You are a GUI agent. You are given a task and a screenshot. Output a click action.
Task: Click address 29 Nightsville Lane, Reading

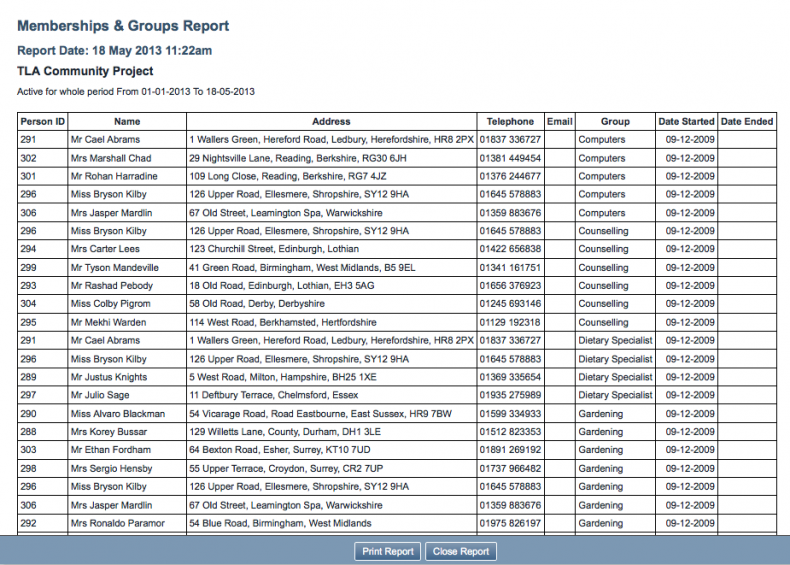(x=298, y=158)
